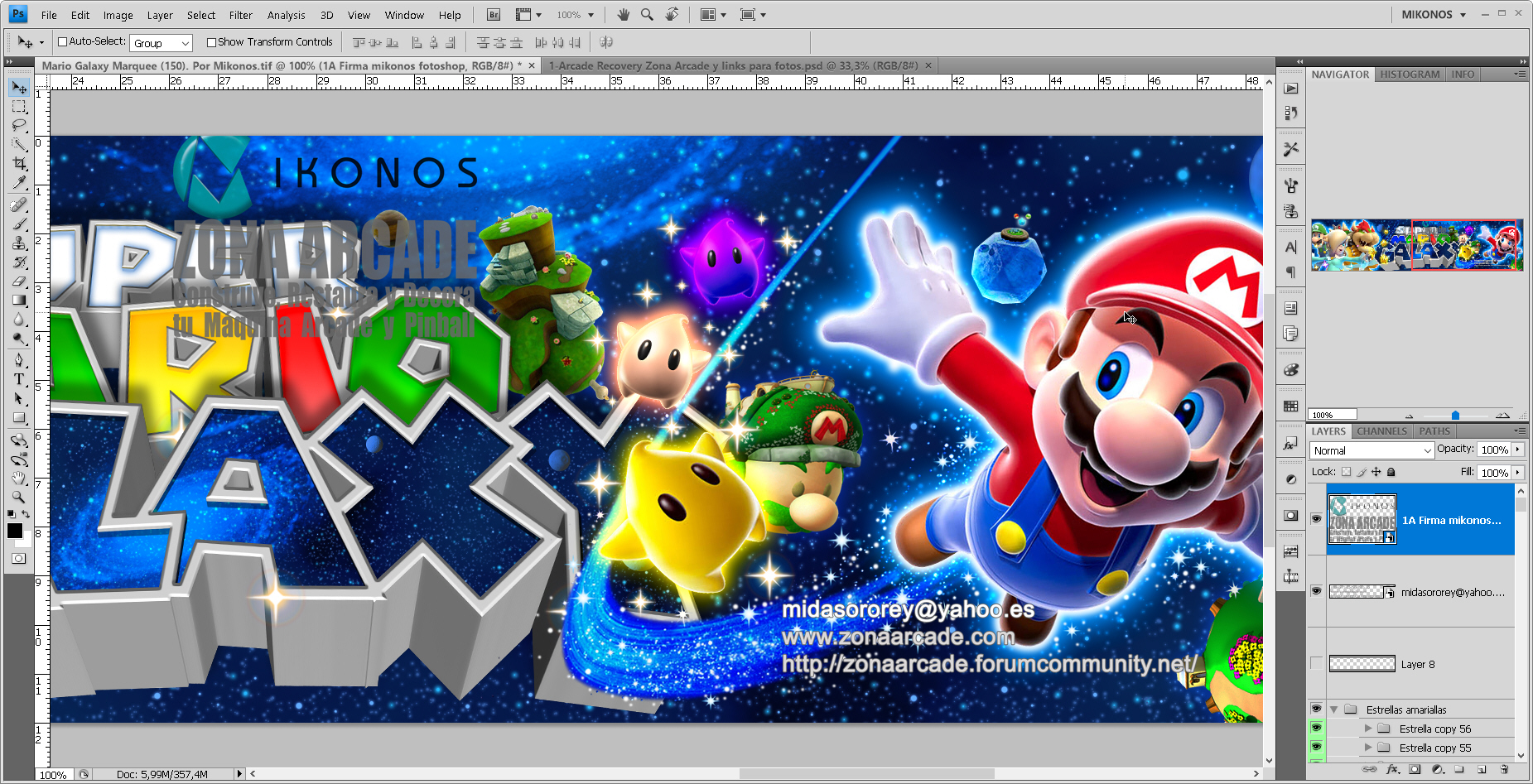Viewport: 1533px width, 784px height.
Task: Select the Path Selection tool
Action: (19, 398)
